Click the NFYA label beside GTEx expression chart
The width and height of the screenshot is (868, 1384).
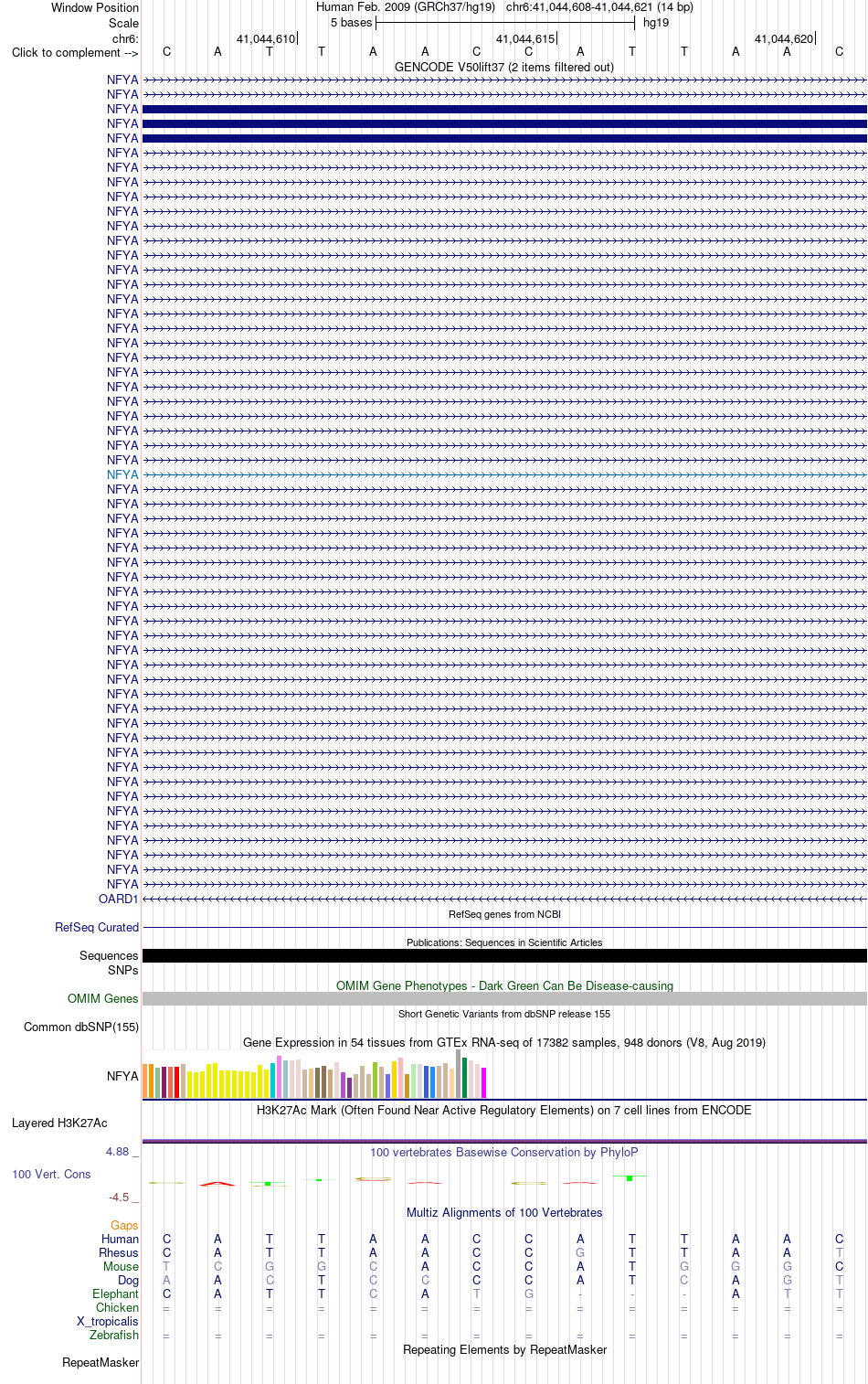coord(122,1076)
